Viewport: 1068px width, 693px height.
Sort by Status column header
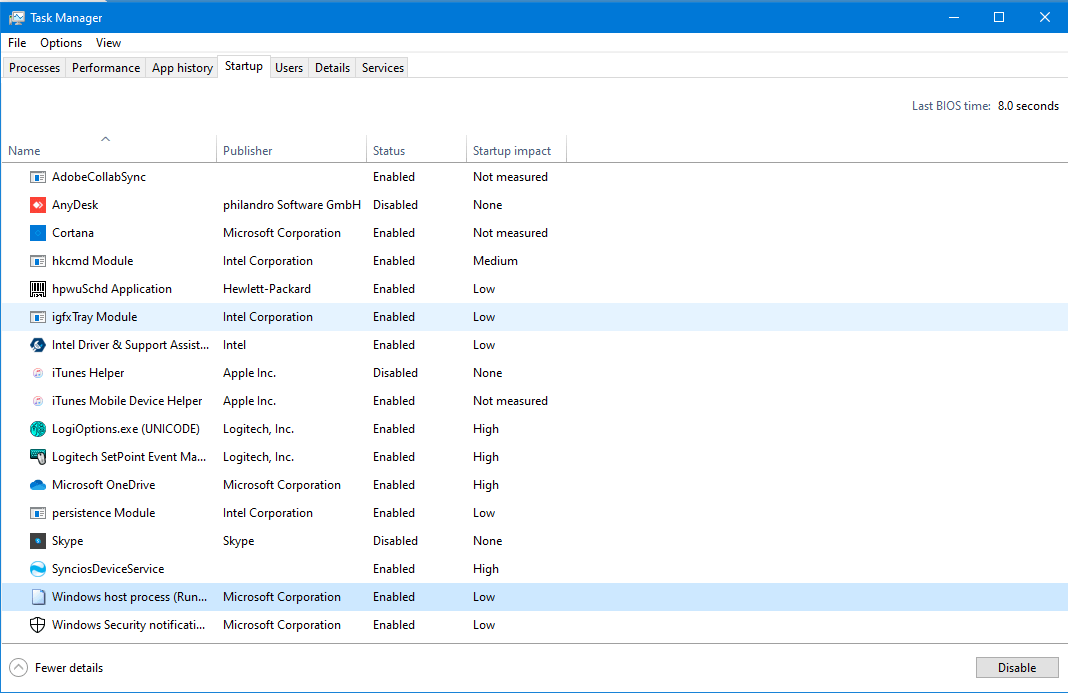coord(389,151)
